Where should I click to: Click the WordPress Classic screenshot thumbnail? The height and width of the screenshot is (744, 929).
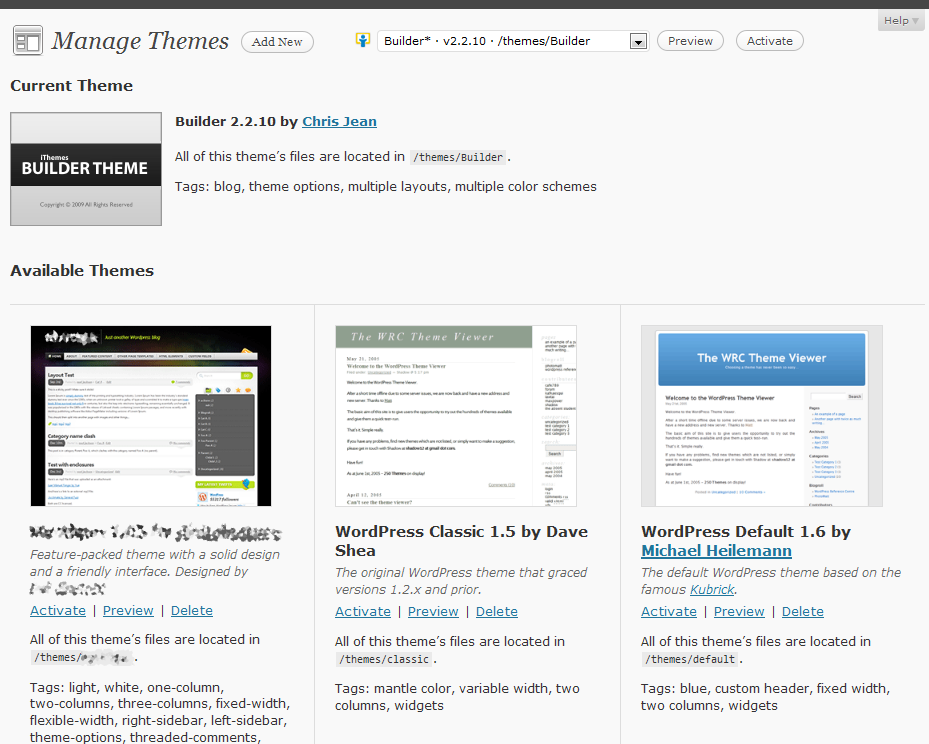coord(456,416)
